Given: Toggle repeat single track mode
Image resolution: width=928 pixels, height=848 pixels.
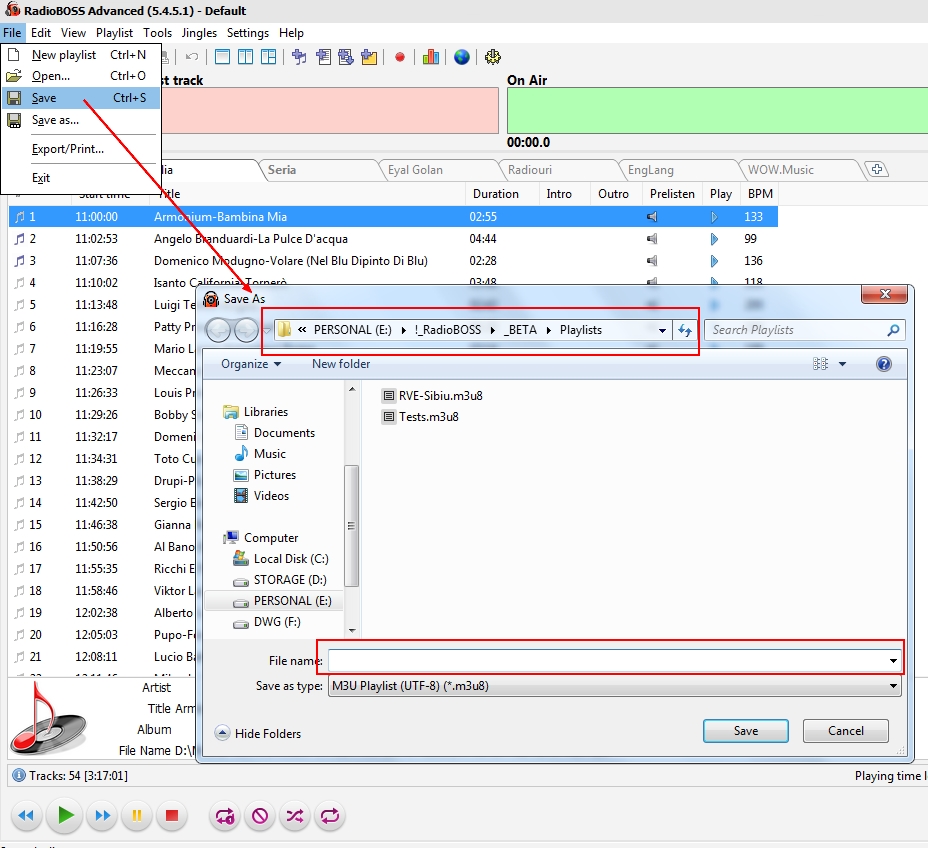Looking at the screenshot, I should (x=225, y=815).
